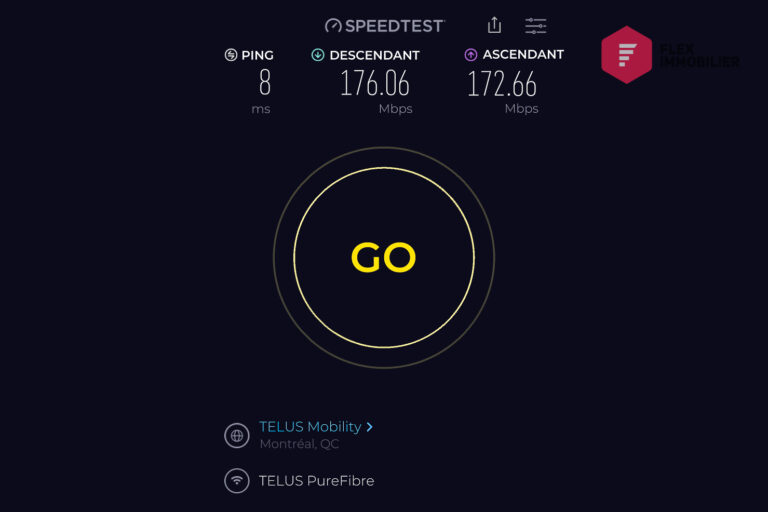Click the ASCENDANT label
Image resolution: width=768 pixels, height=512 pixels.
coord(523,54)
